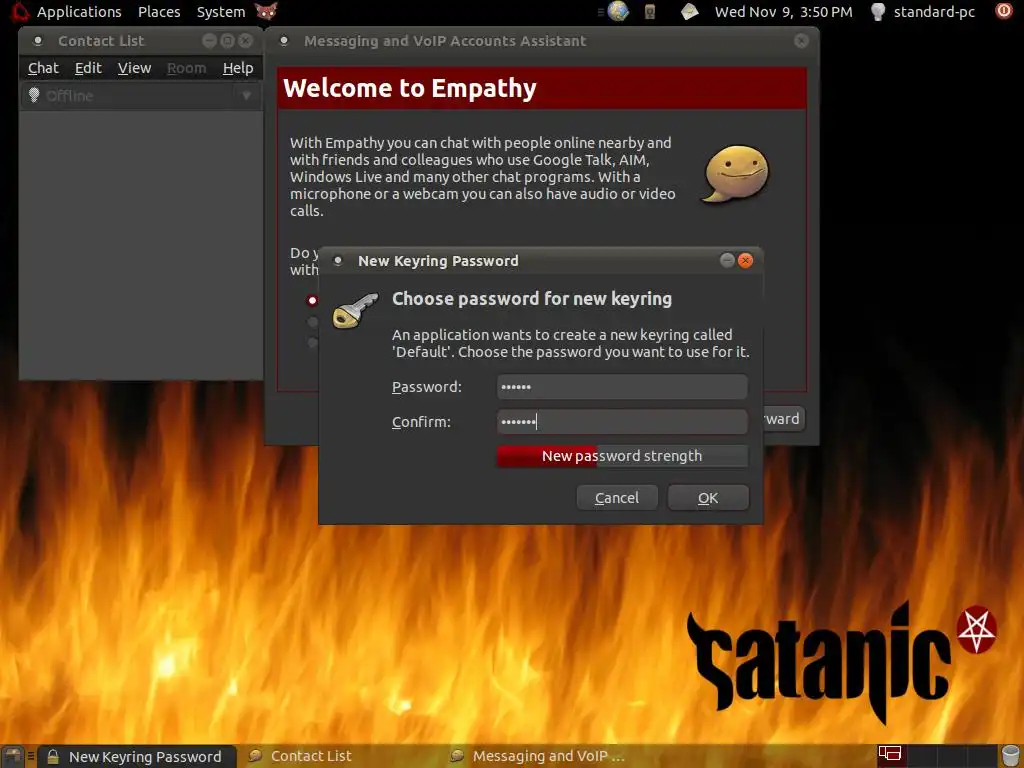Click the 'Password:' label
The image size is (1024, 768).
pos(426,387)
